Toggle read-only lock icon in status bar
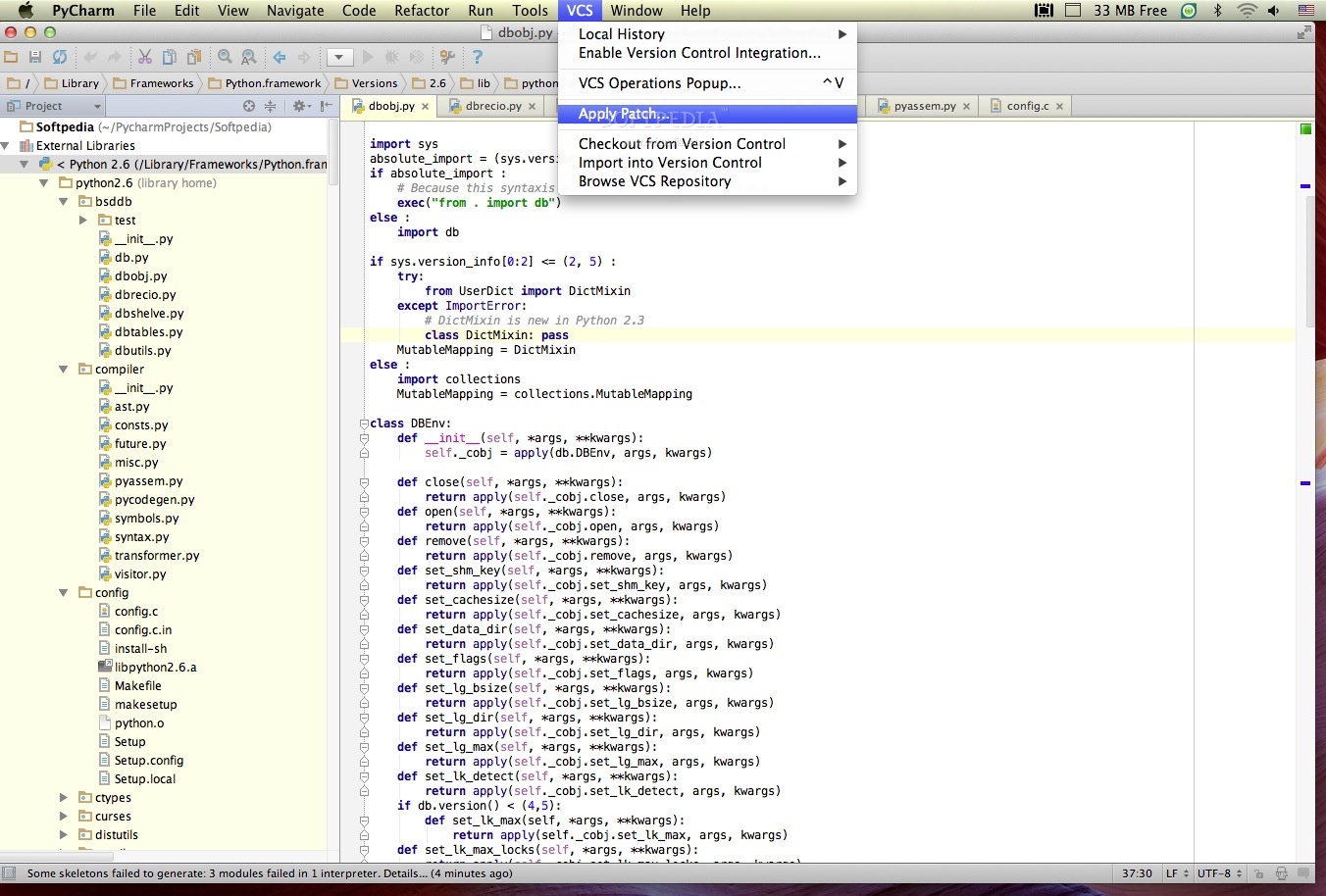 pyautogui.click(x=1258, y=873)
